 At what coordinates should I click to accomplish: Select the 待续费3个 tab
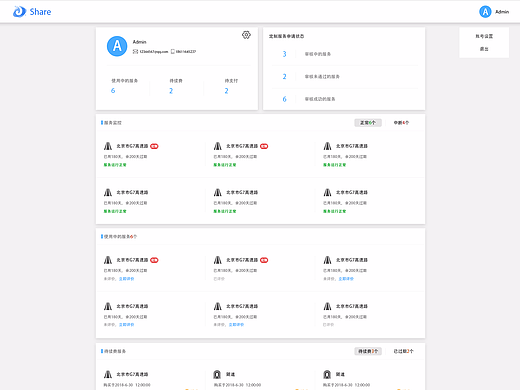click(368, 351)
